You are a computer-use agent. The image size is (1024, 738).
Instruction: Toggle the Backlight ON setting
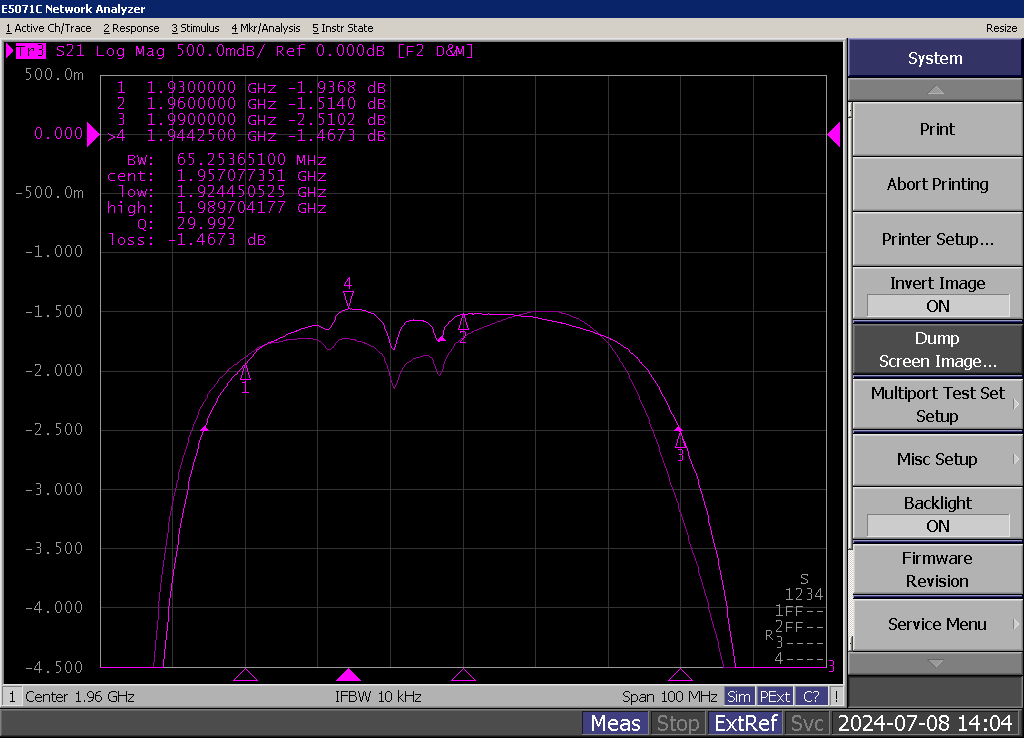point(936,514)
